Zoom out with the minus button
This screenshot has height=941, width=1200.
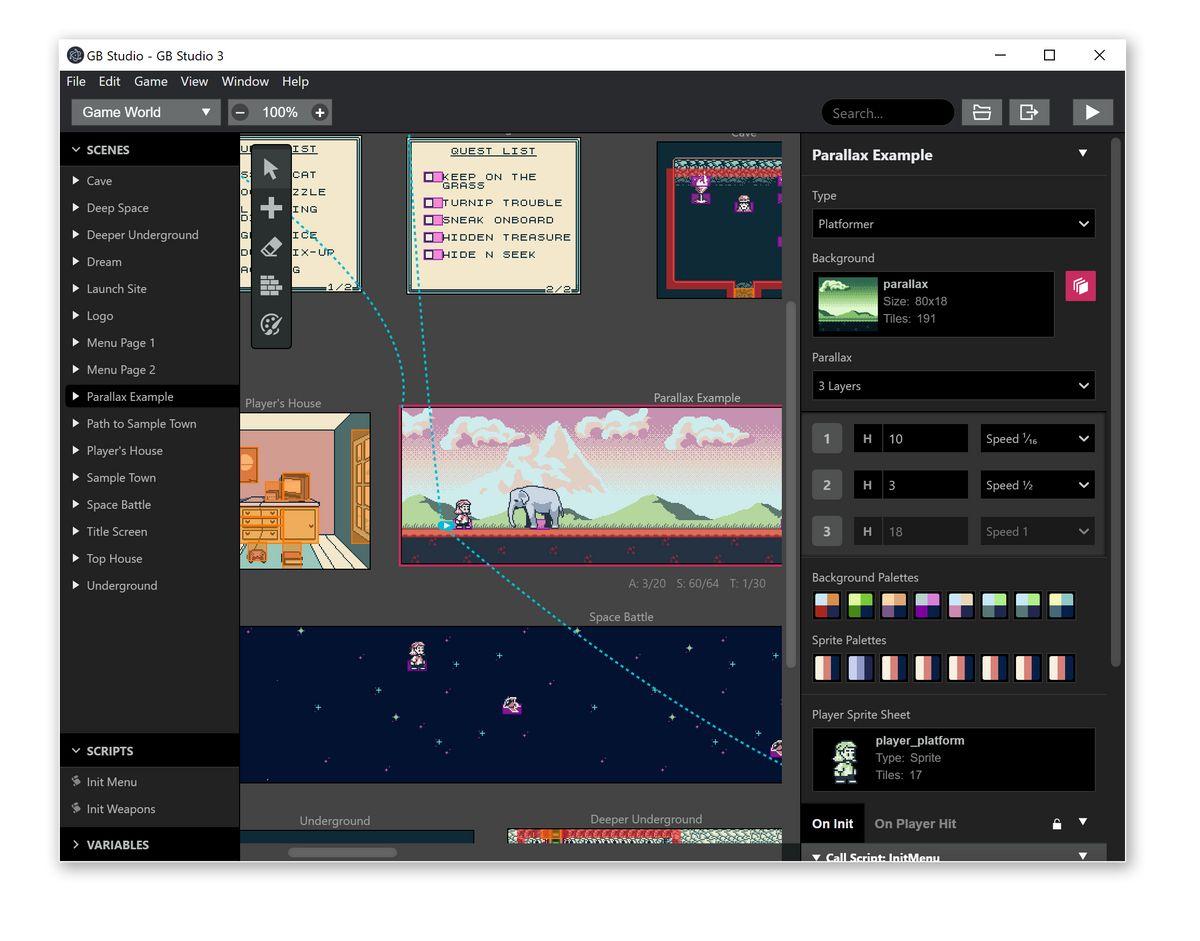(x=240, y=113)
